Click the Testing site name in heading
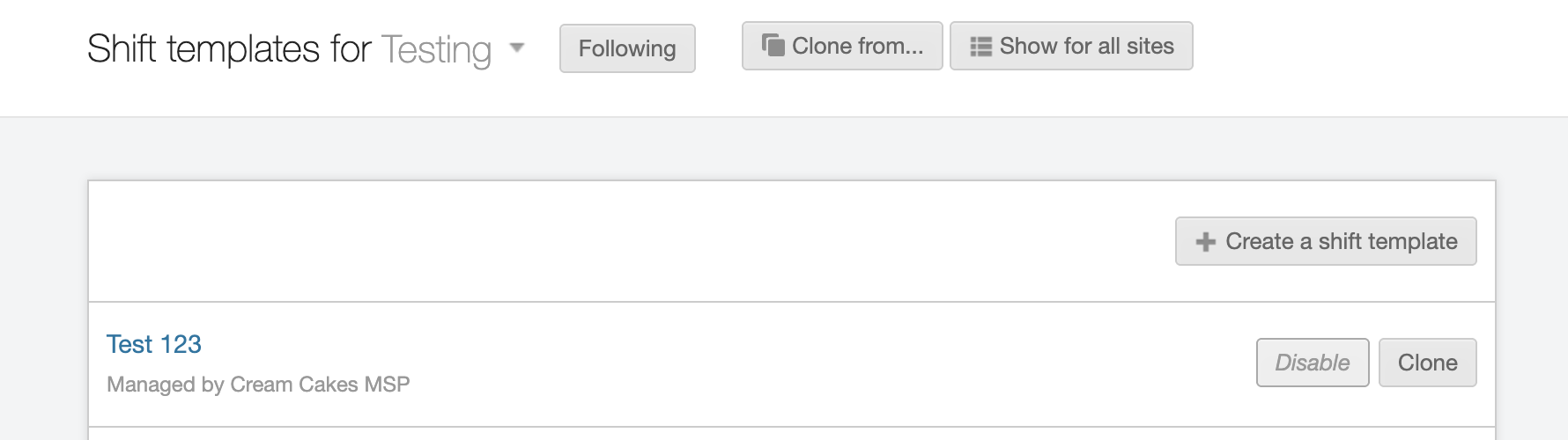This screenshot has width=1568, height=440. point(436,49)
